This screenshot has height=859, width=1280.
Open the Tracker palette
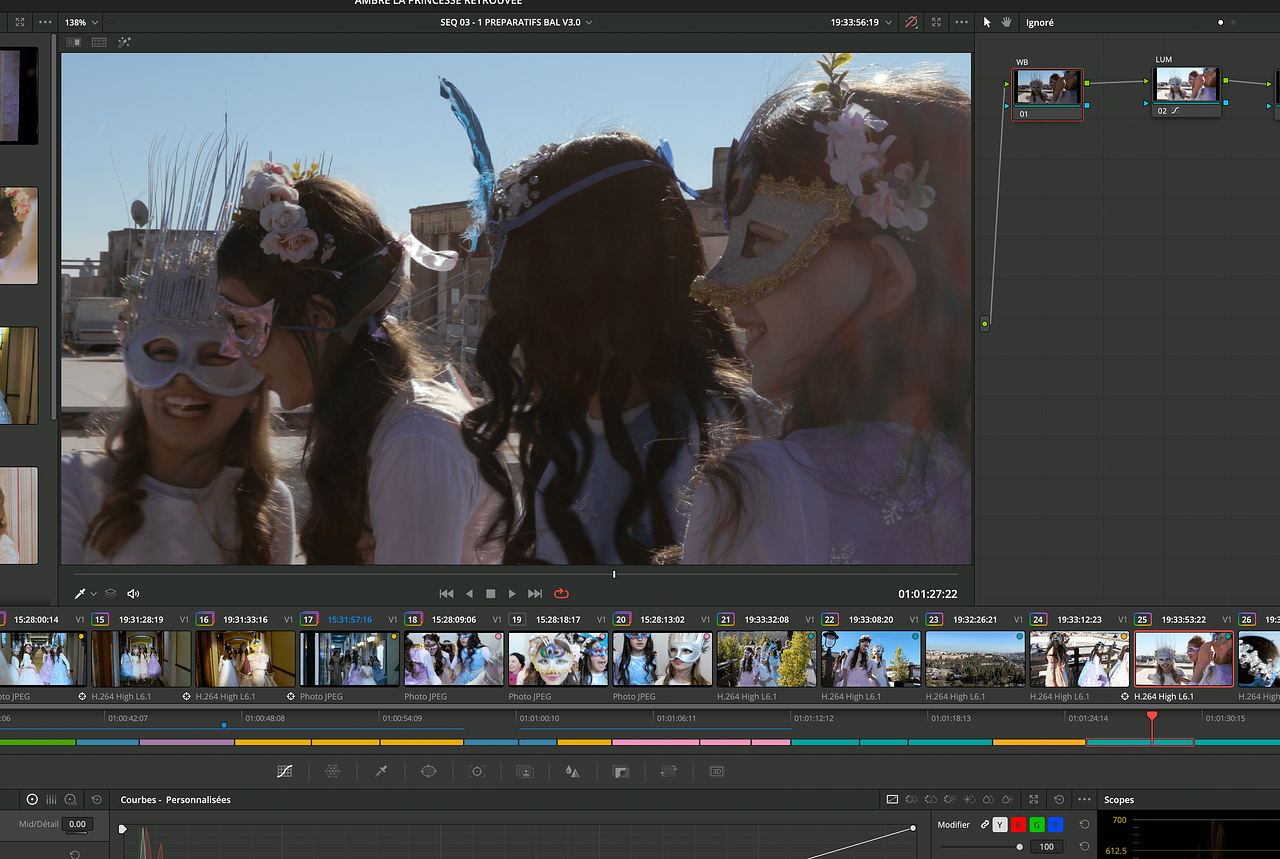(477, 771)
